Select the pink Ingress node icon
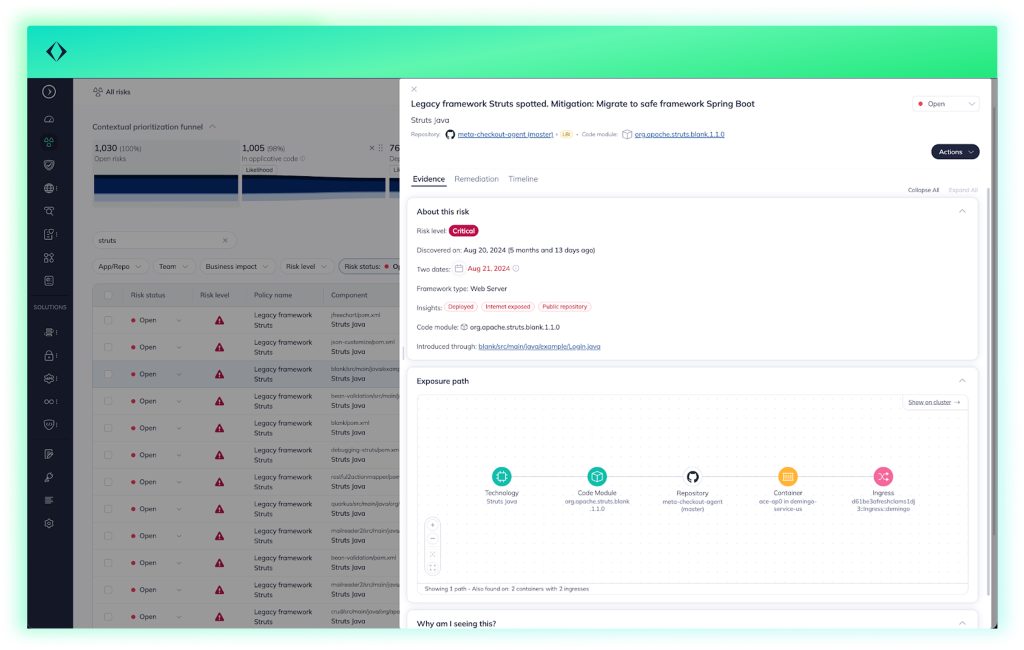The image size is (1024, 650). [x=883, y=477]
